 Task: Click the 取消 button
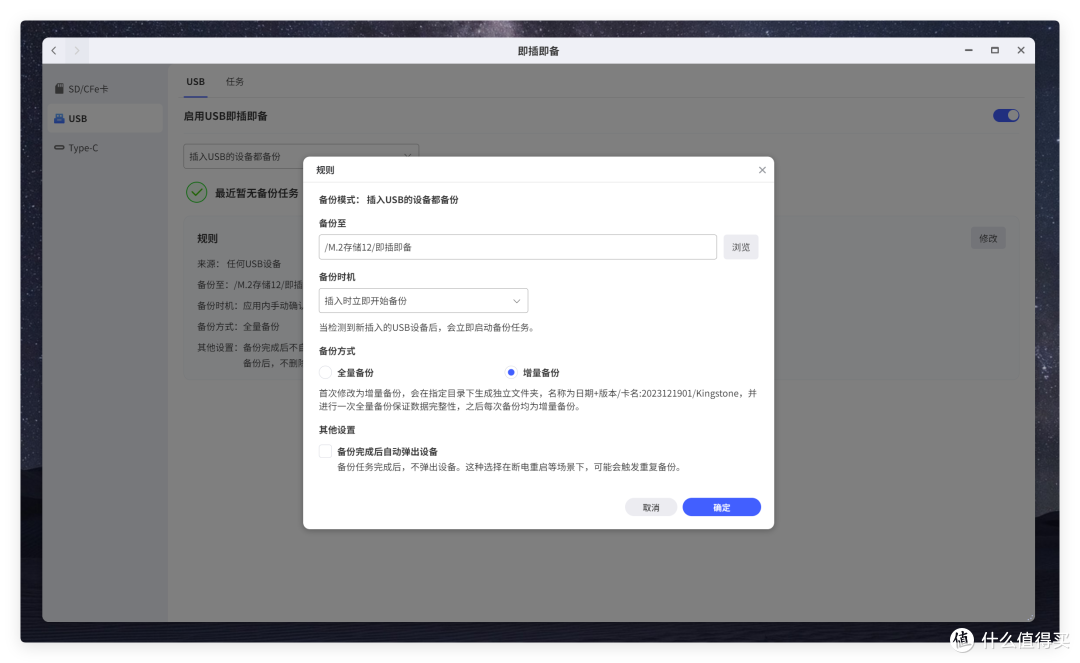(651, 507)
